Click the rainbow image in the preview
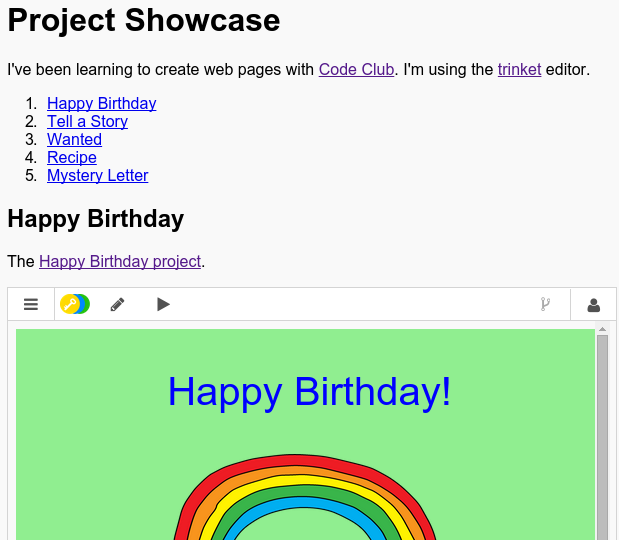The width and height of the screenshot is (619, 540). point(305,497)
